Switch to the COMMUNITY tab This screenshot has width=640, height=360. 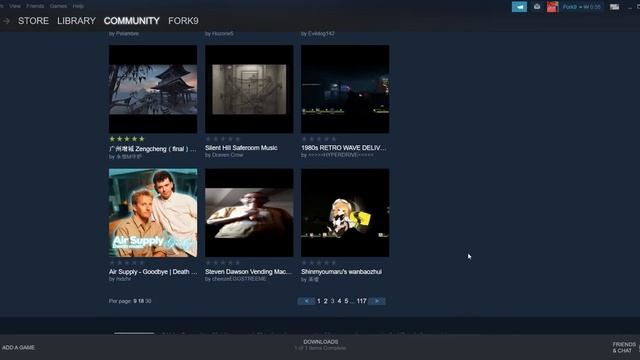click(131, 21)
